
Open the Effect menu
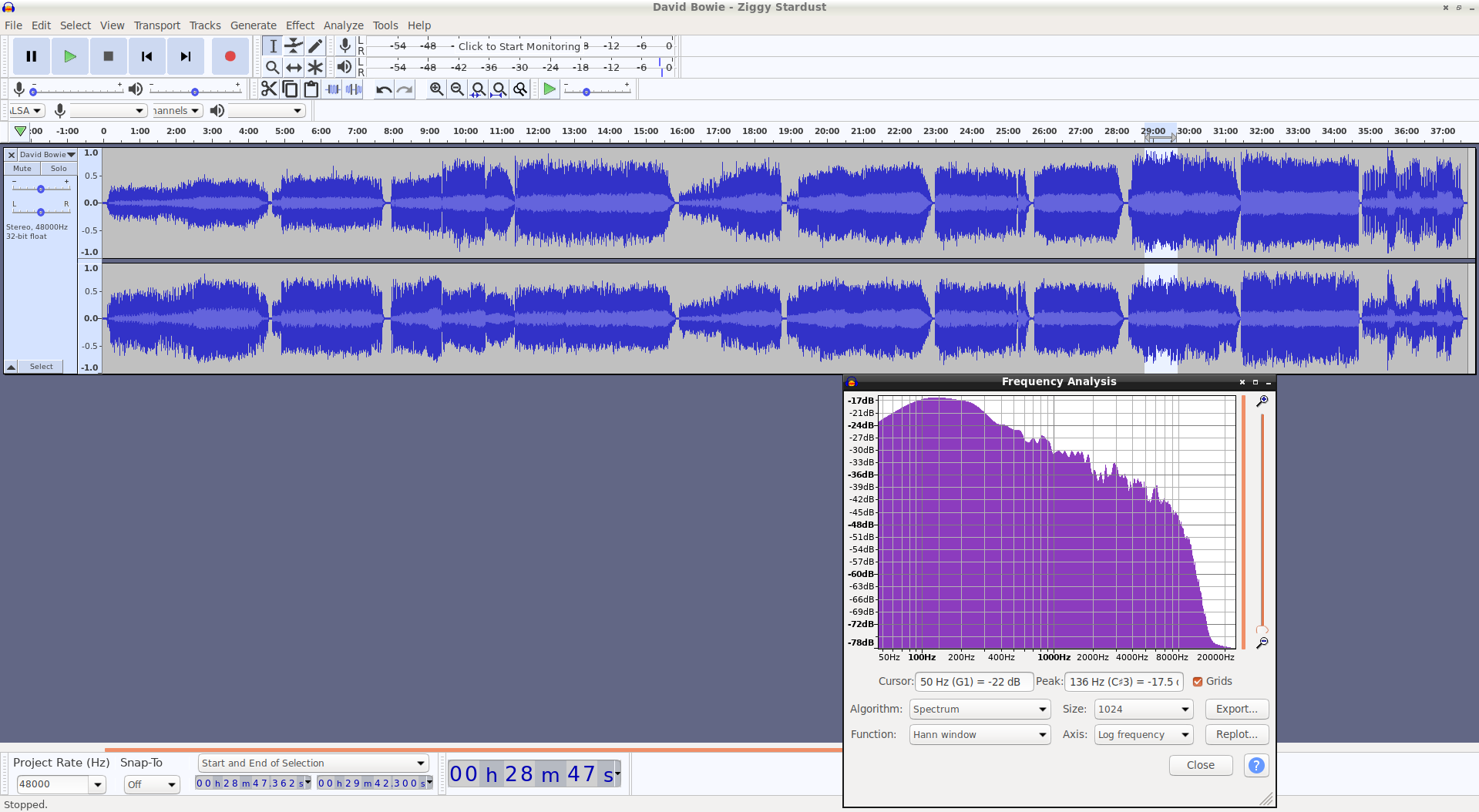[x=300, y=25]
